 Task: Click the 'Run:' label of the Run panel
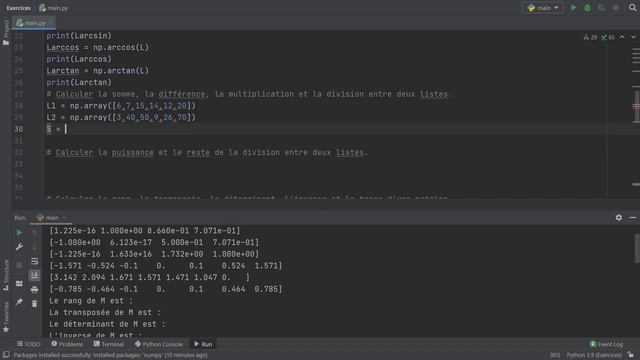tap(20, 218)
